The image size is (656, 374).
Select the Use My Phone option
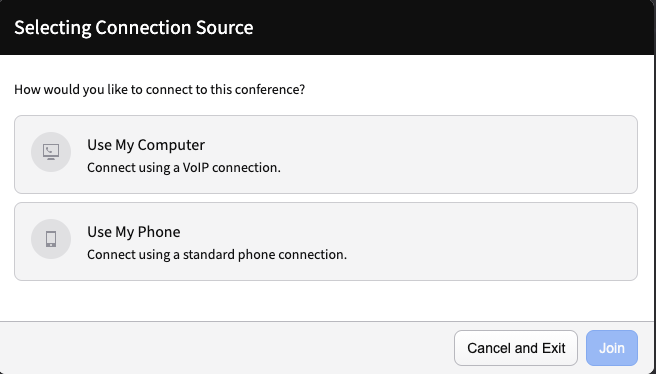(326, 241)
